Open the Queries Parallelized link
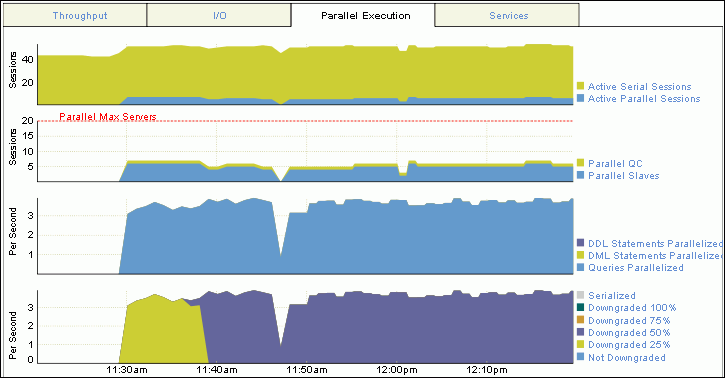This screenshot has width=725, height=378. tap(635, 268)
